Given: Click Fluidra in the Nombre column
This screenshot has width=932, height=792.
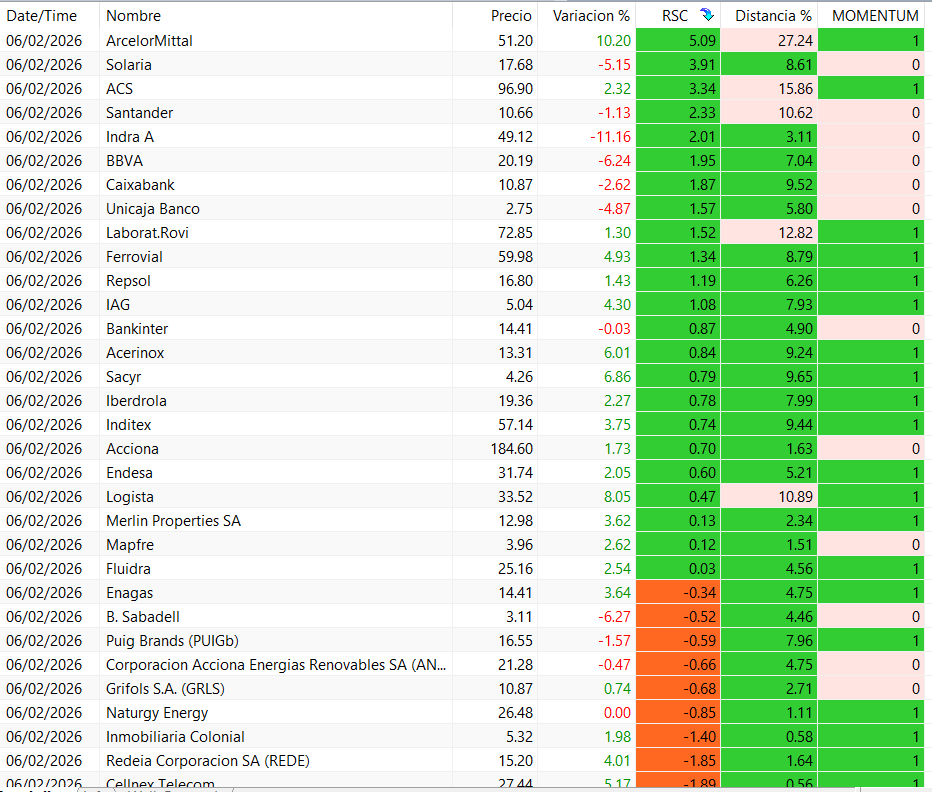Looking at the screenshot, I should pos(128,569).
